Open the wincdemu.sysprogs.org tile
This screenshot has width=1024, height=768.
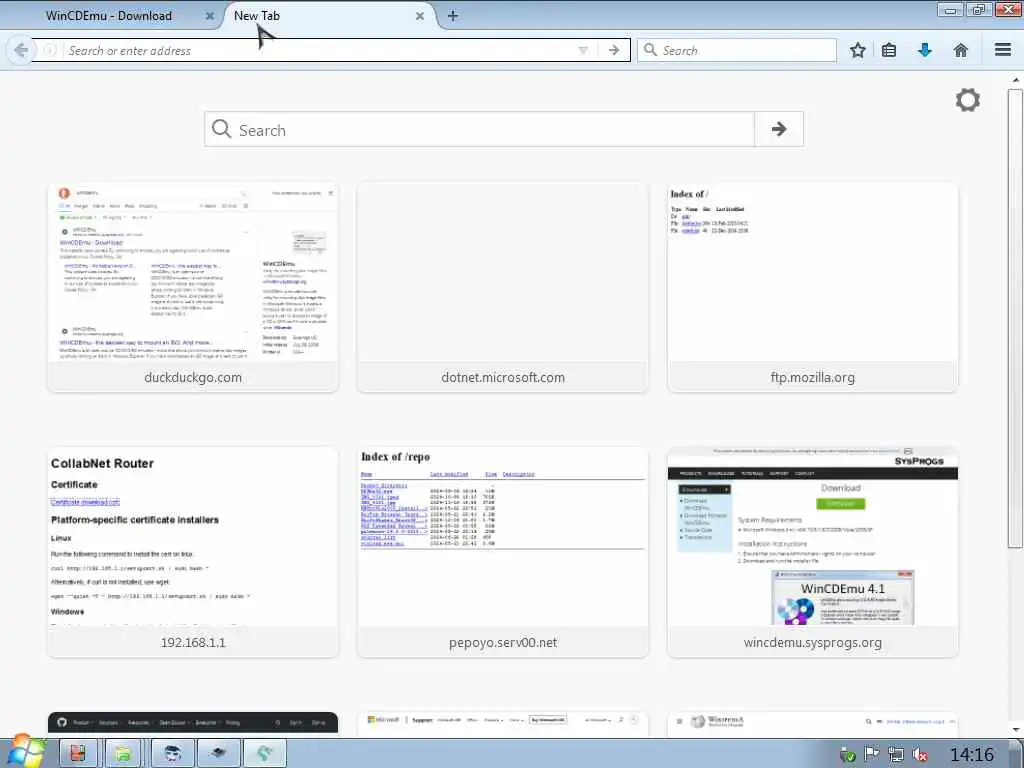tap(812, 552)
